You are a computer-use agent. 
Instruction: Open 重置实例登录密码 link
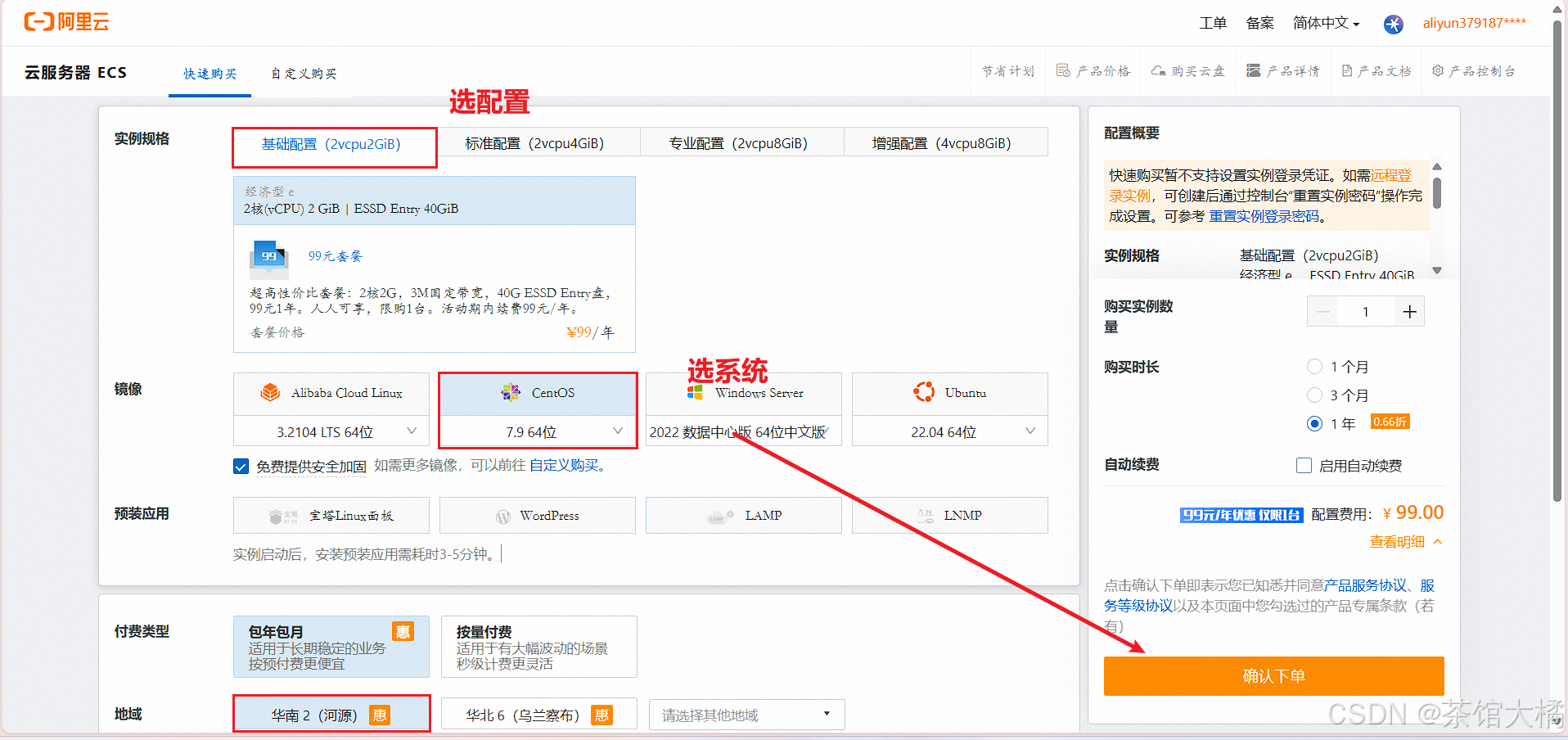point(1264,216)
